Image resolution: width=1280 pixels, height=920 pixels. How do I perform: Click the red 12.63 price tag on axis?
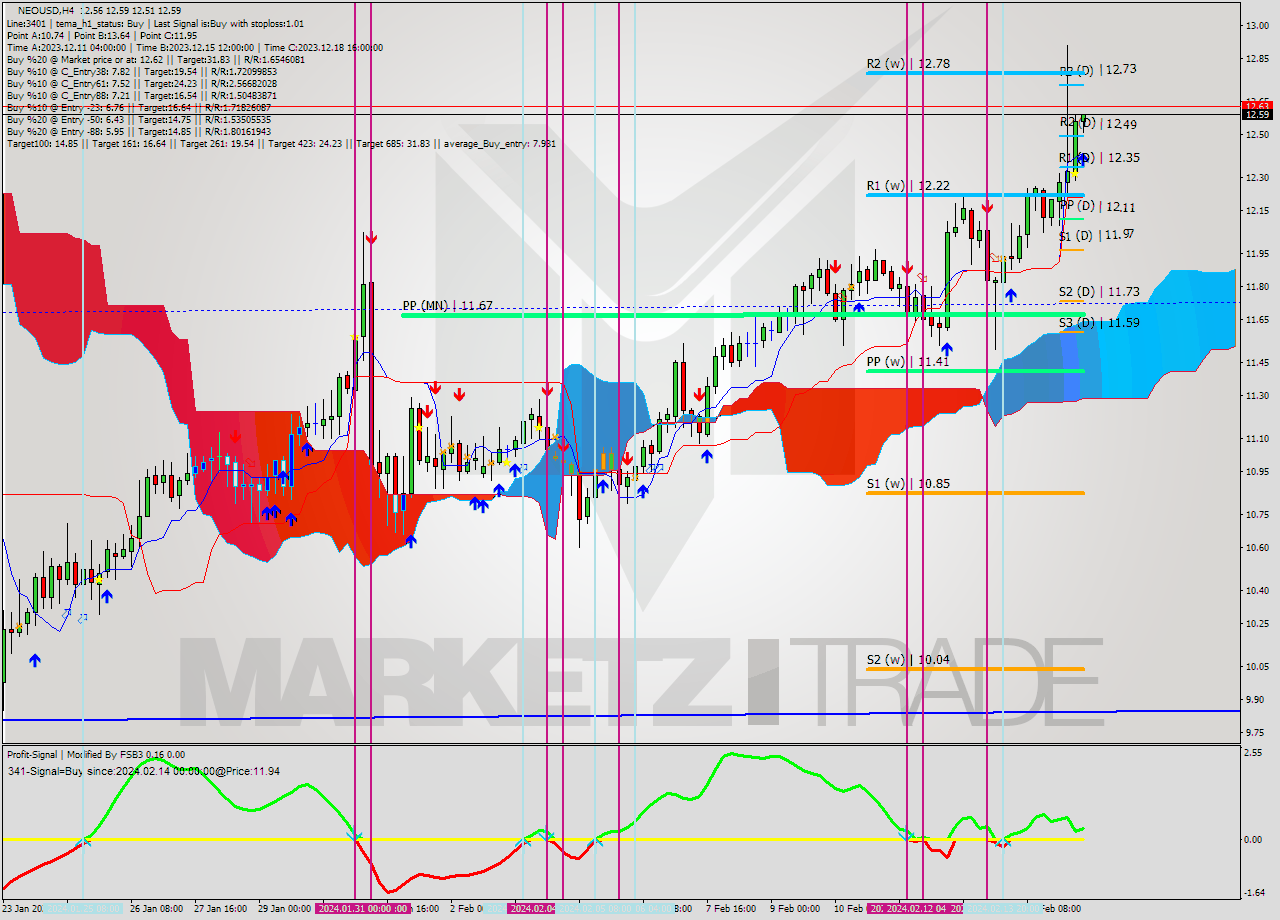1257,105
